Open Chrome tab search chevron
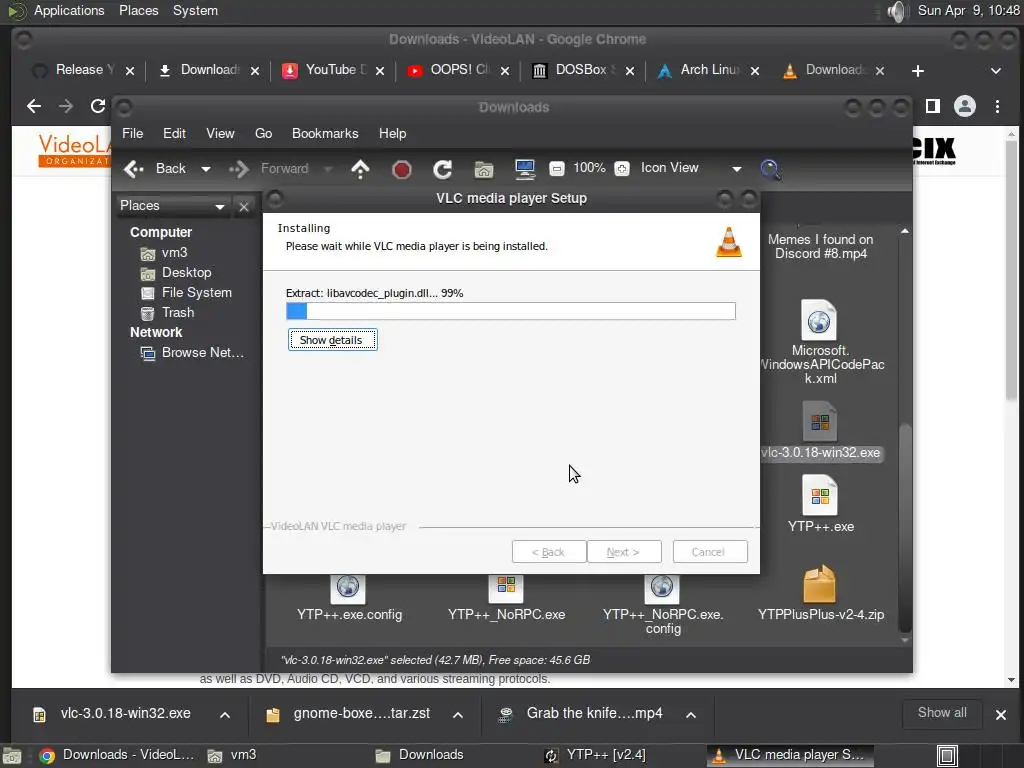 (995, 71)
